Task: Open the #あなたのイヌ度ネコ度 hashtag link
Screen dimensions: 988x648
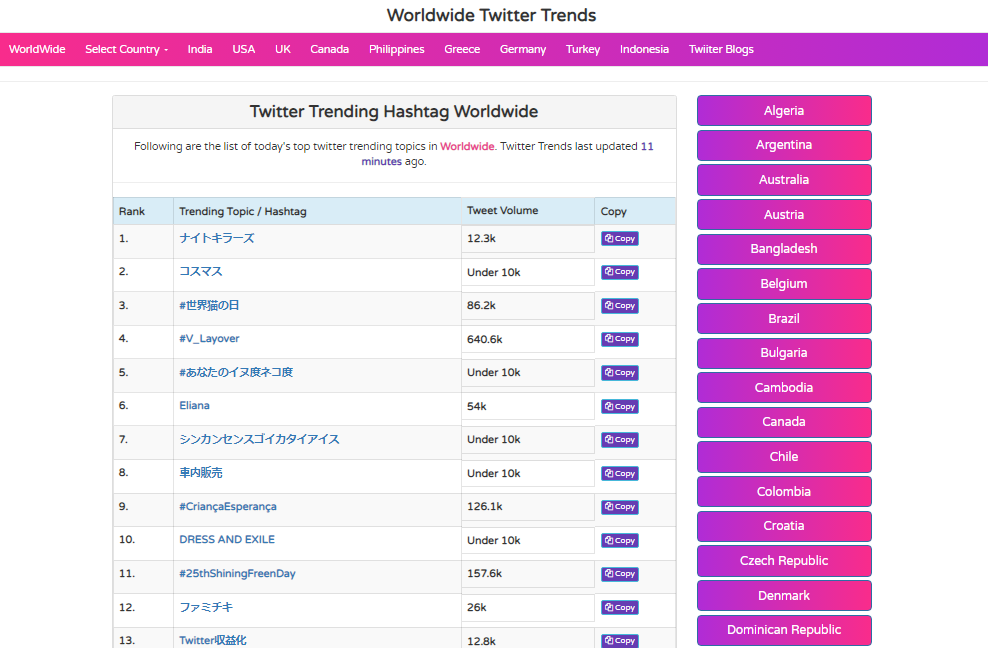Action: point(236,373)
